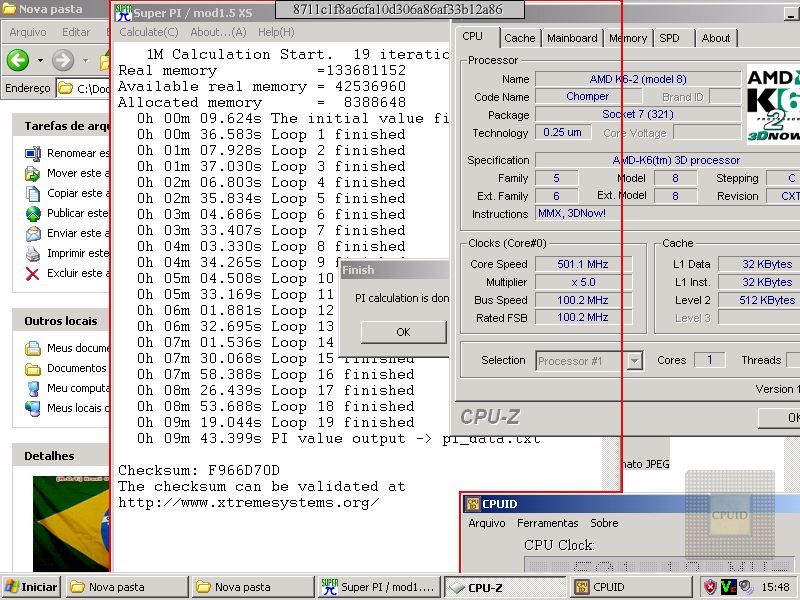Open Ferramentas menu in CPUID window

coord(547,523)
